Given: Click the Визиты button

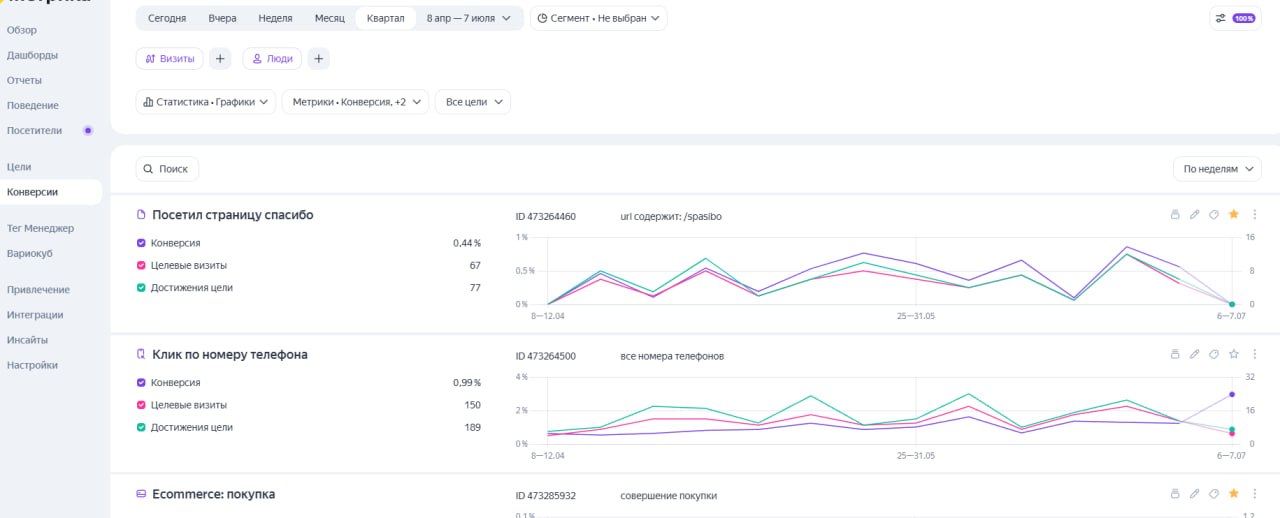Looking at the screenshot, I should pos(170,59).
